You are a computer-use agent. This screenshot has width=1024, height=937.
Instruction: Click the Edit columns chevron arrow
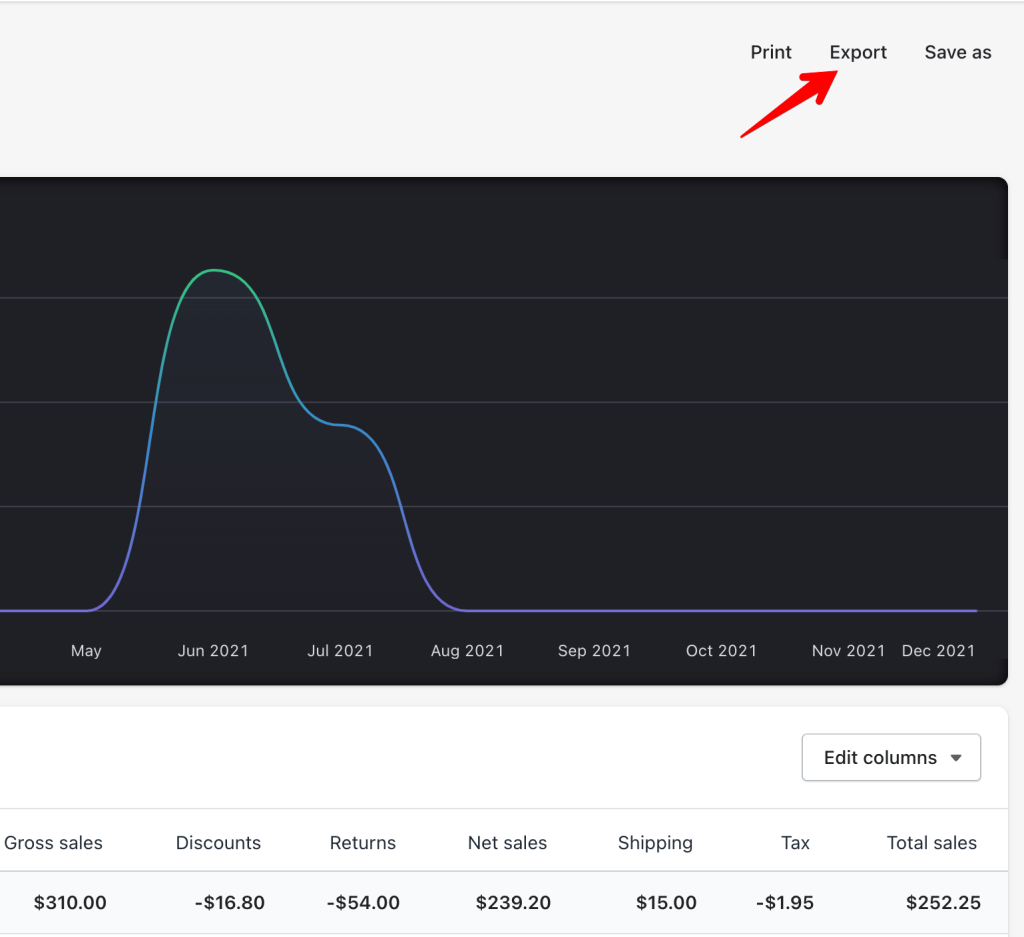pos(957,758)
